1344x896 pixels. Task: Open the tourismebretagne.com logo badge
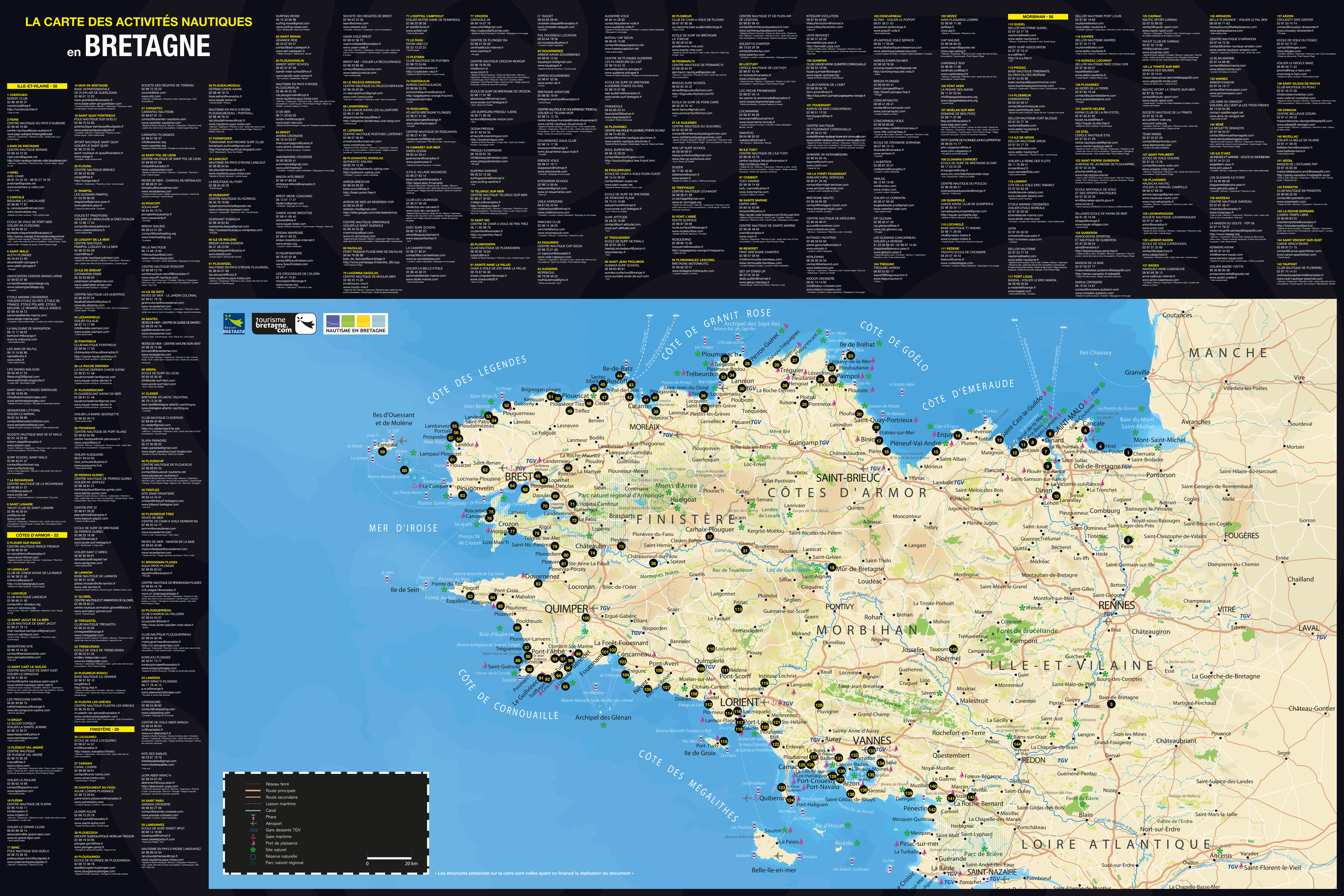284,323
